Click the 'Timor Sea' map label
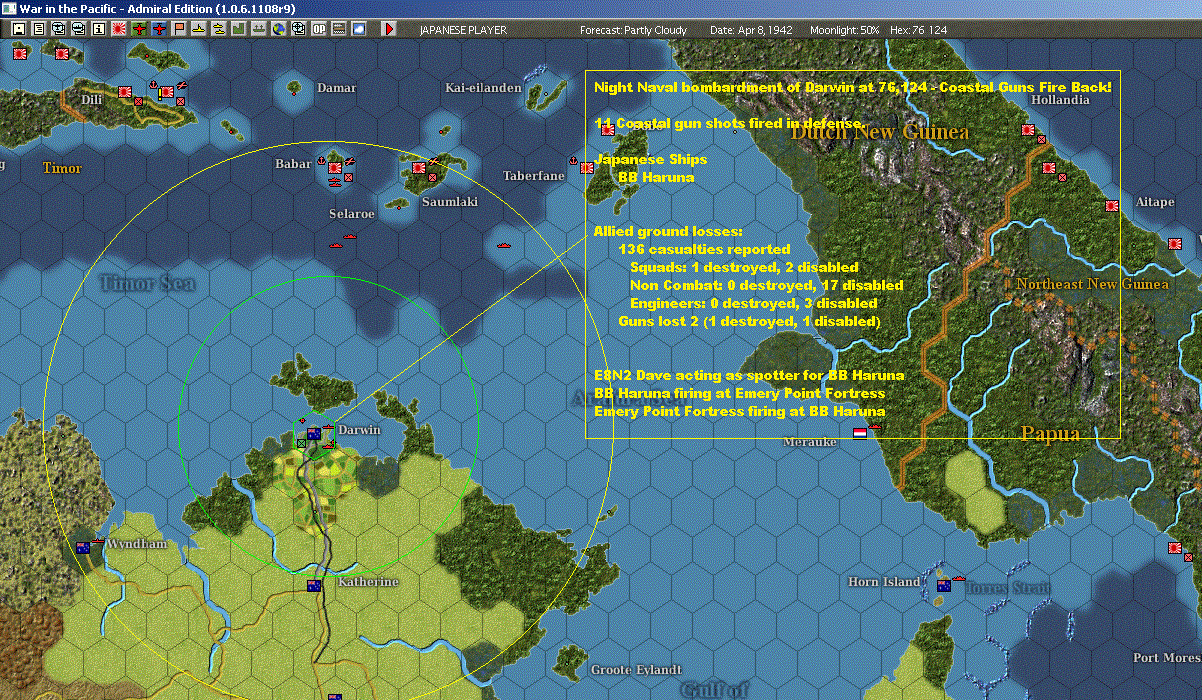This screenshot has height=700, width=1202. click(148, 284)
